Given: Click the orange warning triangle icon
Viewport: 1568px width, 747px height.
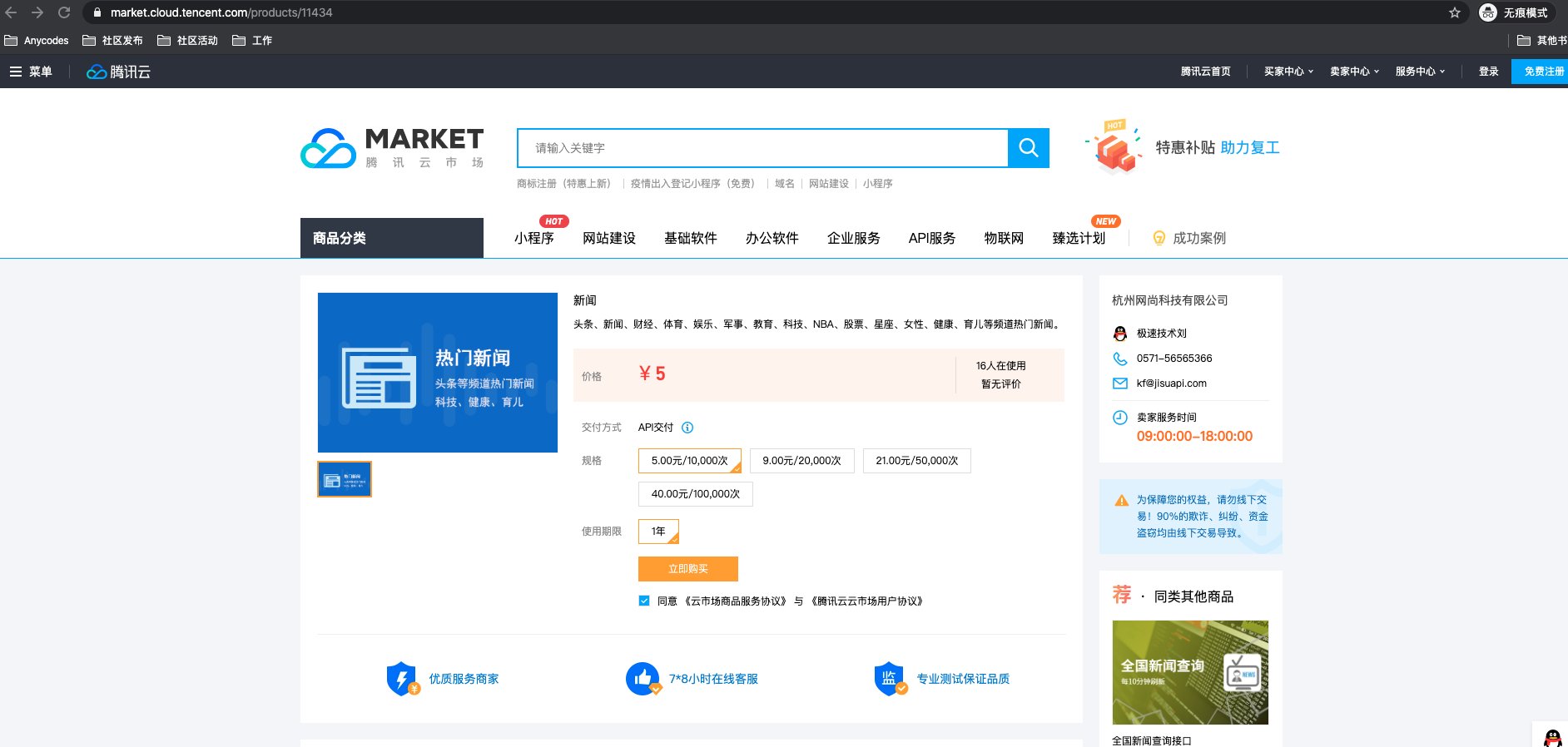Looking at the screenshot, I should (1122, 501).
